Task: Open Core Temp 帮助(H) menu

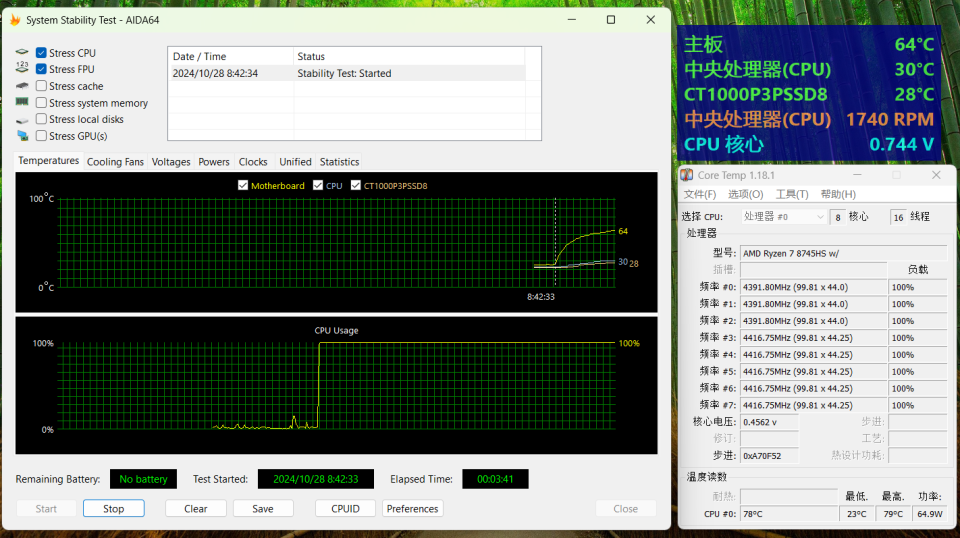Action: pyautogui.click(x=838, y=194)
